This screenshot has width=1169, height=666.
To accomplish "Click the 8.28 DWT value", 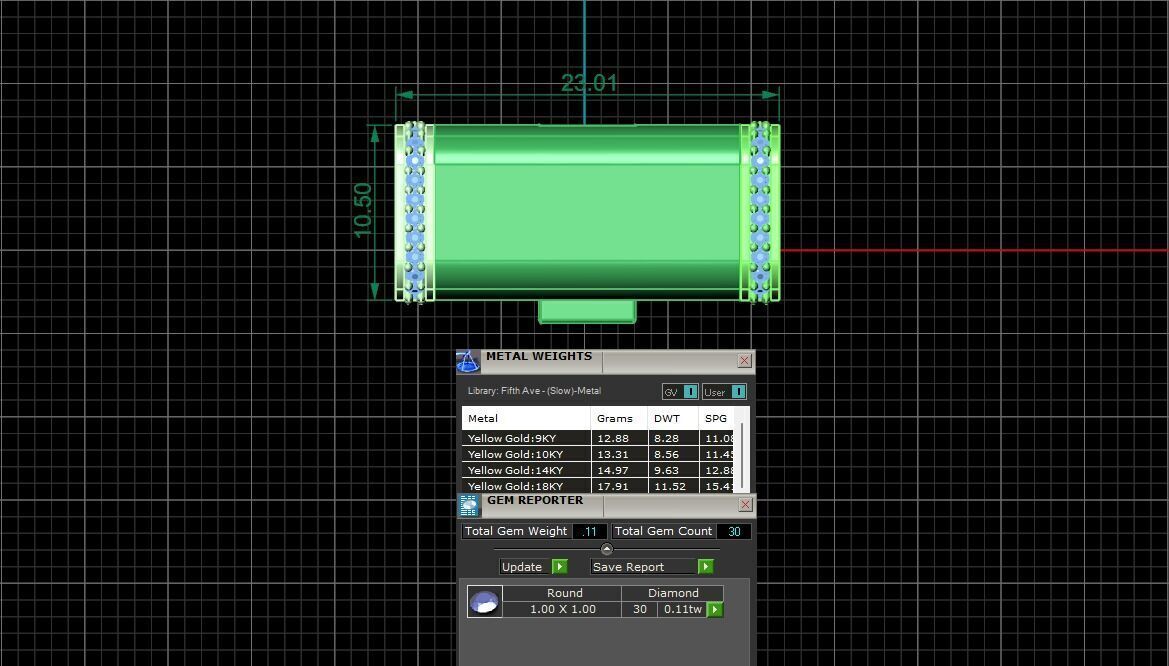I will (666, 439).
